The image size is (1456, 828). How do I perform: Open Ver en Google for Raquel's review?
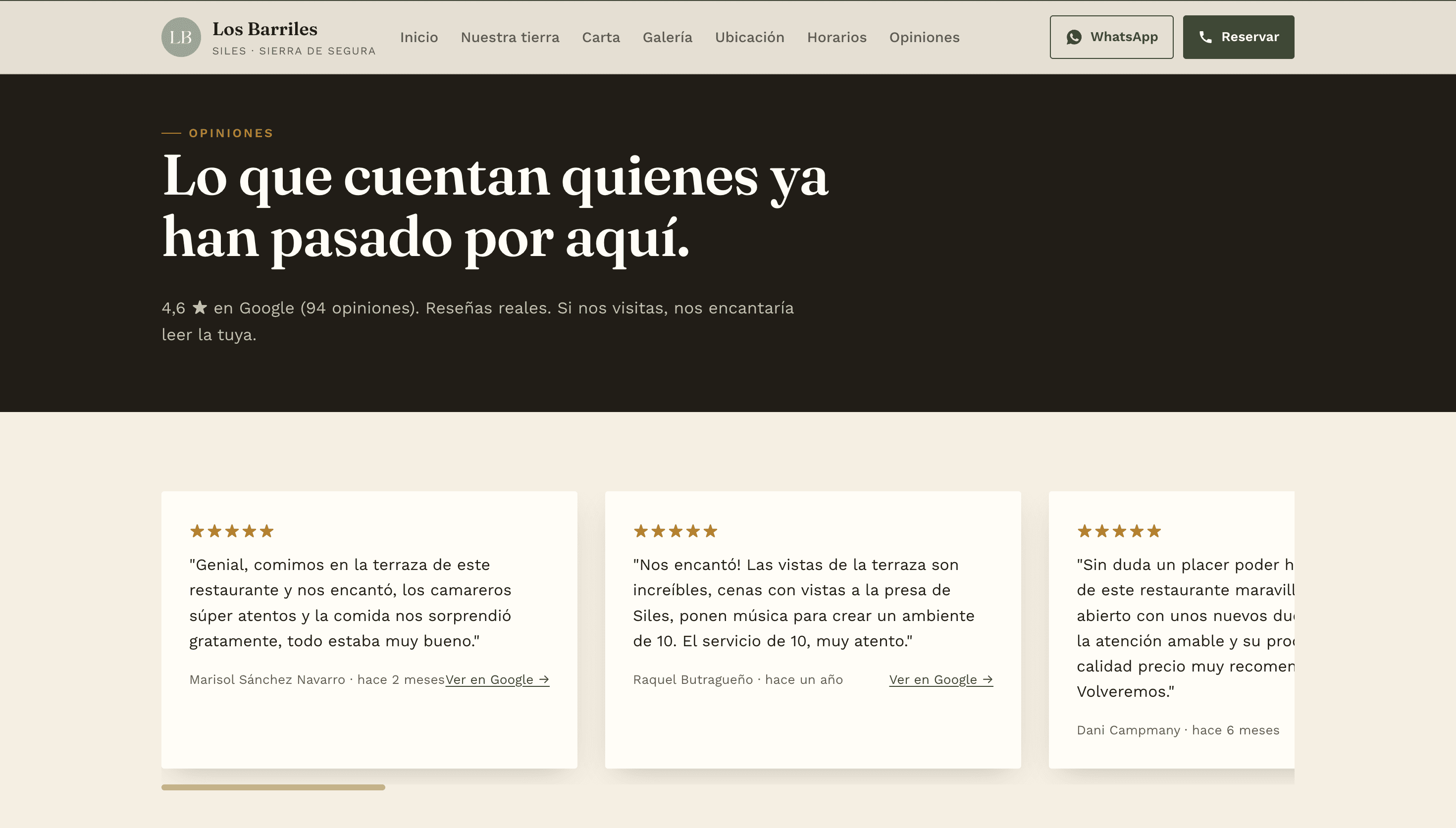pos(940,679)
